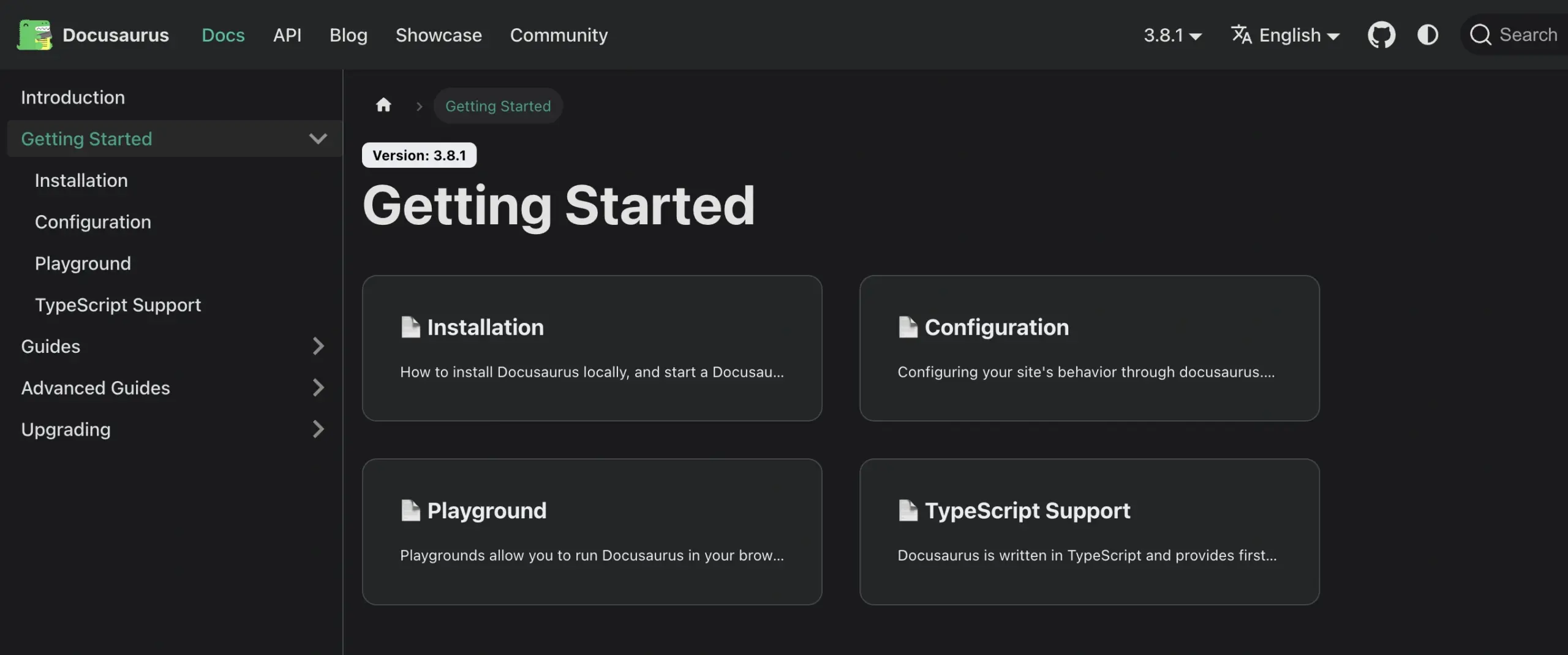The image size is (1568, 655).
Task: Click the search magnifier icon
Action: tap(1480, 35)
